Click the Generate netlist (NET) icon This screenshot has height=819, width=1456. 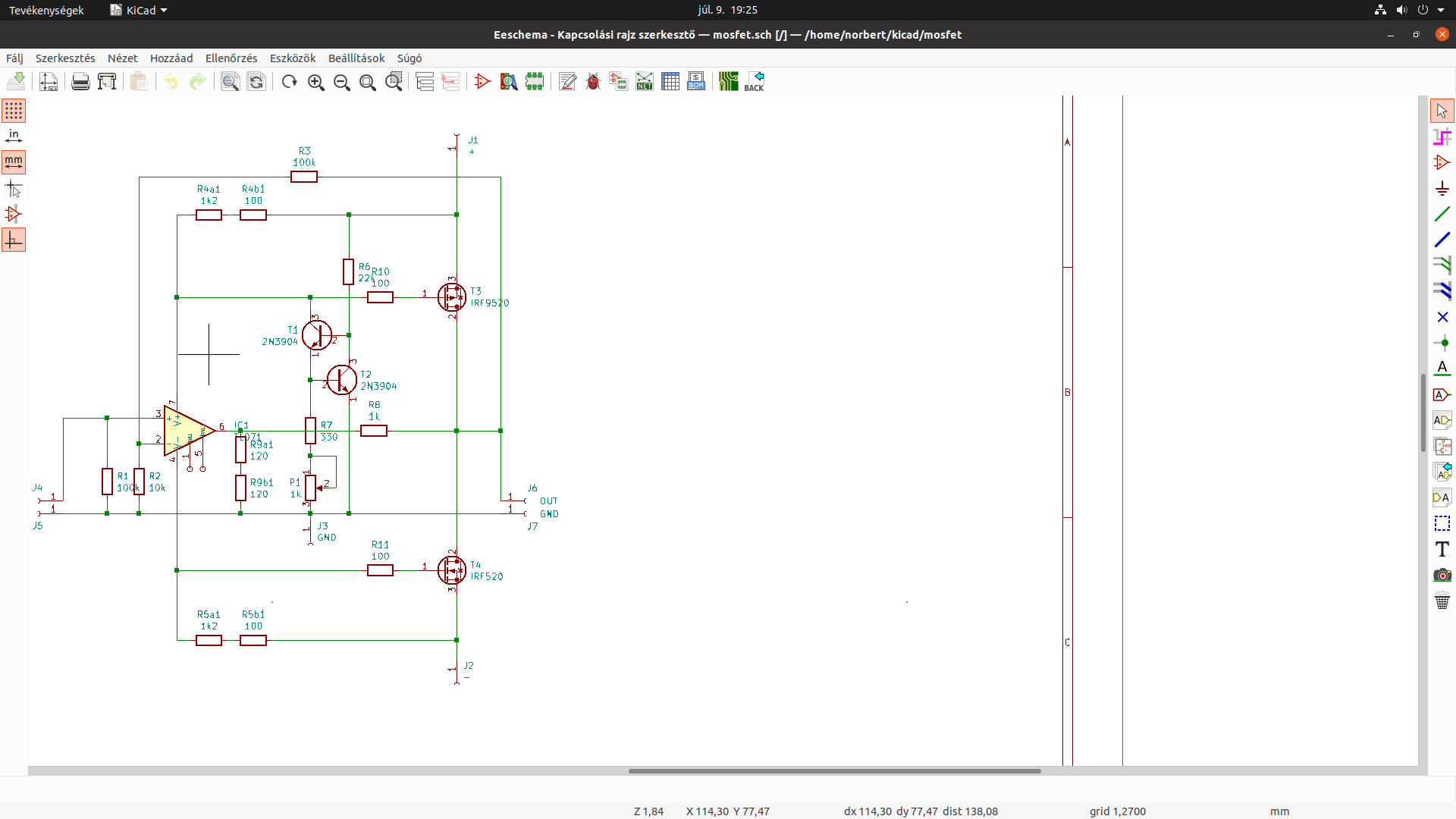[x=645, y=82]
